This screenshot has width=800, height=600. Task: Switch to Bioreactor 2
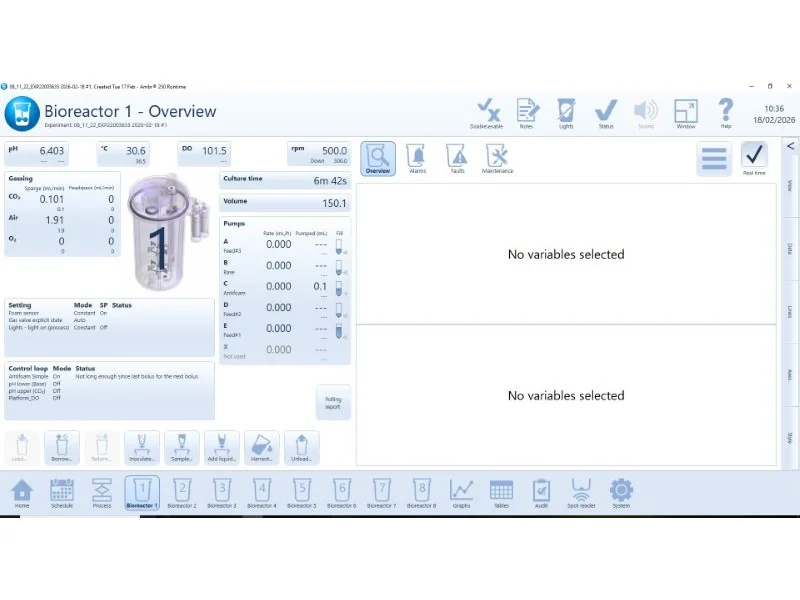pos(182,493)
